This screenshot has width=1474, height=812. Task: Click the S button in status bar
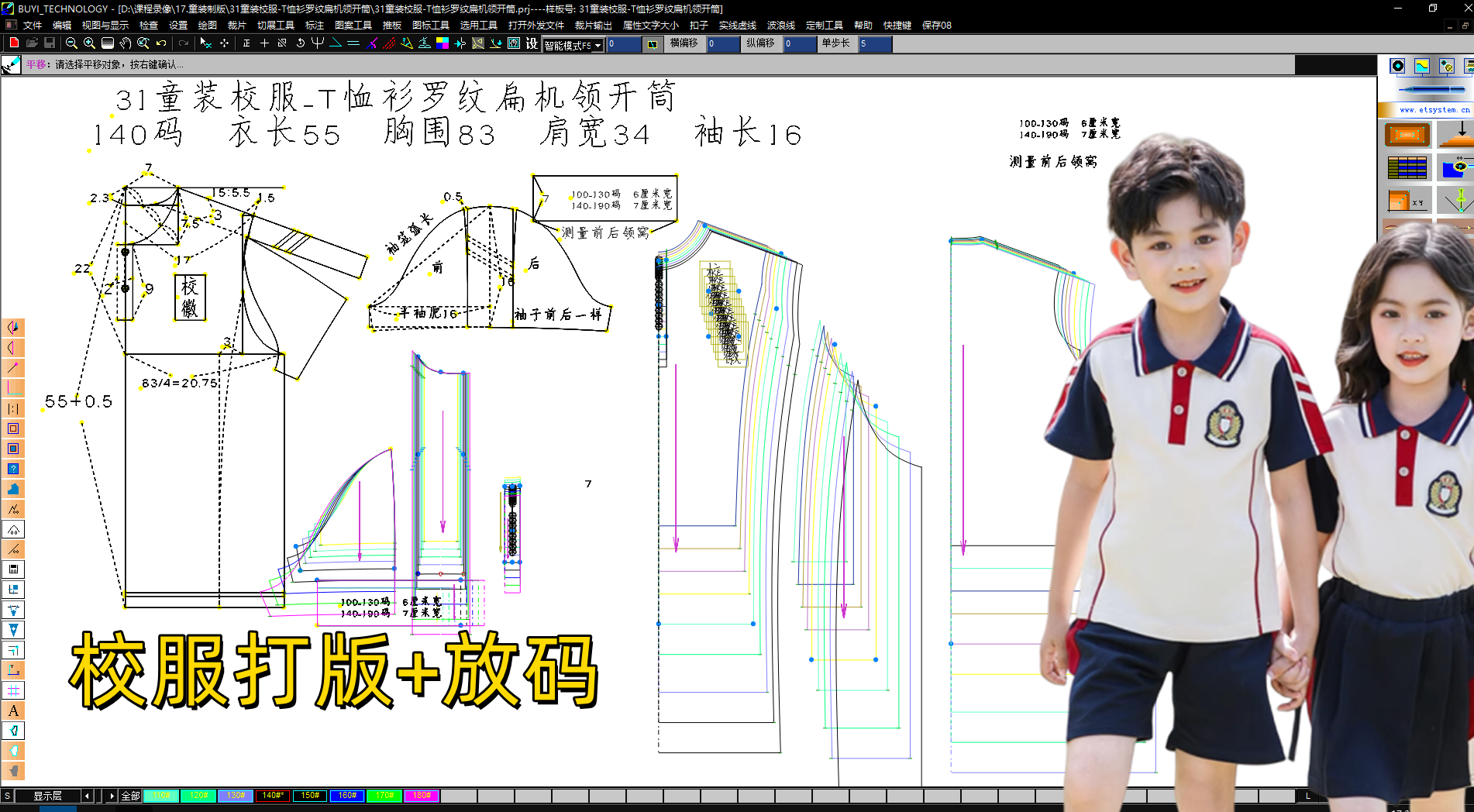coord(7,796)
